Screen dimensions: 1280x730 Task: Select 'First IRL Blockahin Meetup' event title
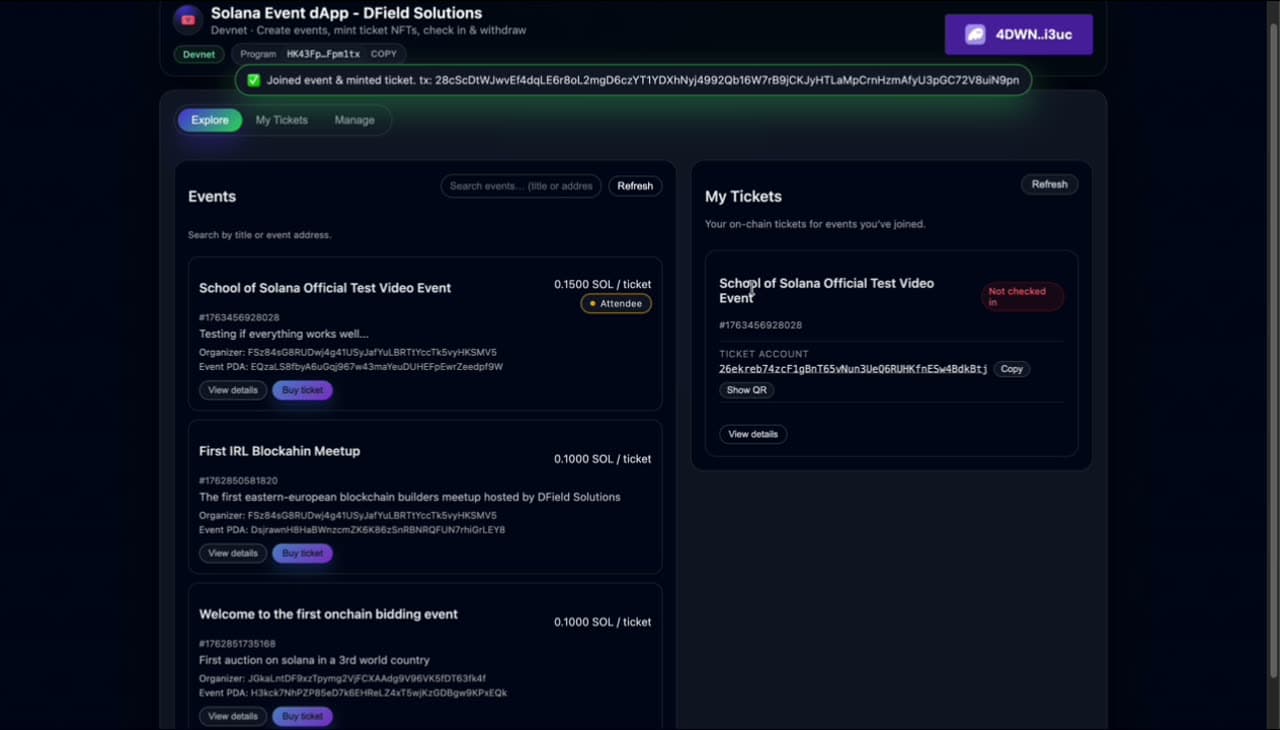click(x=279, y=451)
